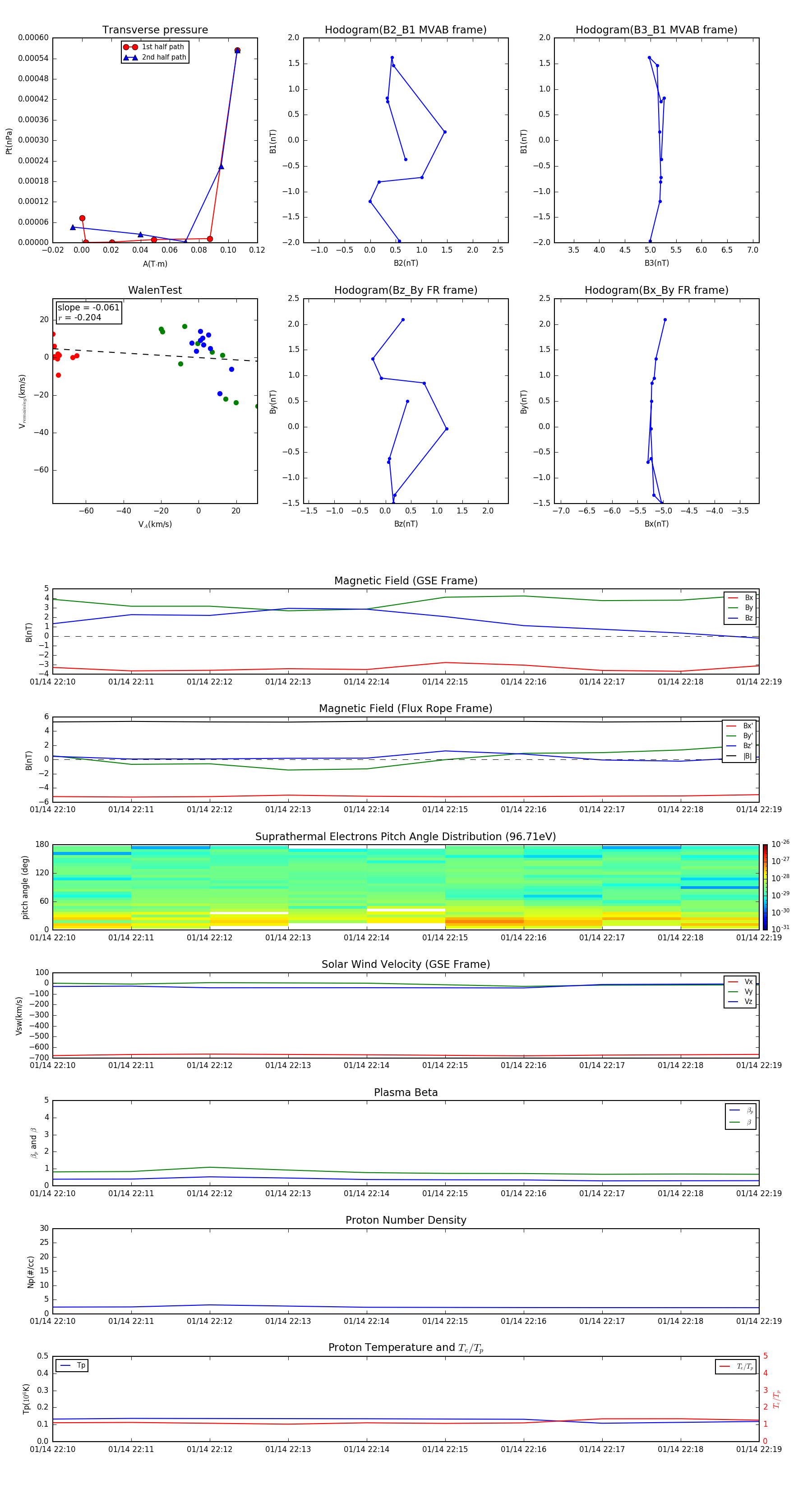Click the pitch angle color scale bar
This screenshot has width=812, height=1489.
[765, 887]
